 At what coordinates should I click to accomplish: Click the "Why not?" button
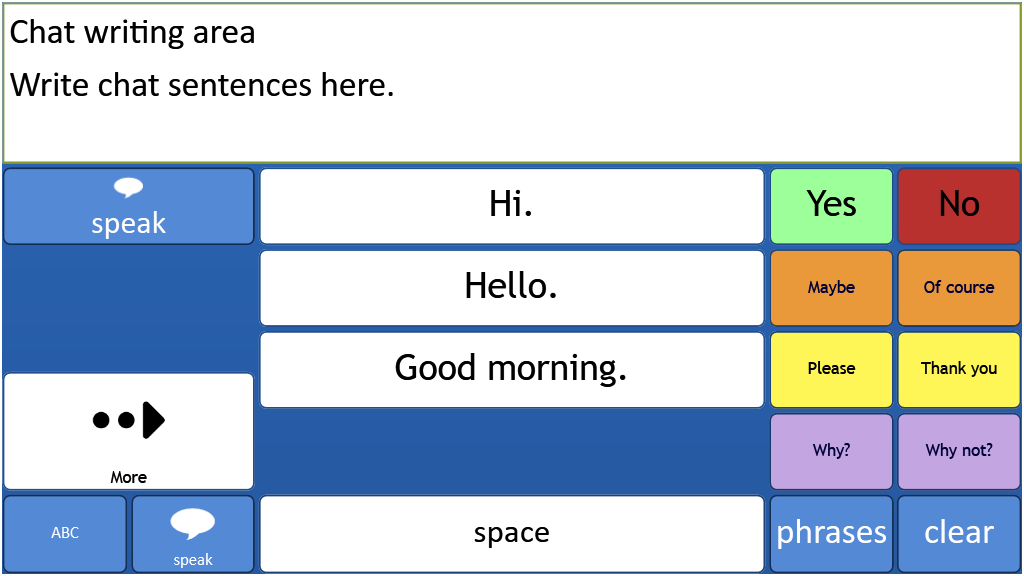(x=959, y=452)
